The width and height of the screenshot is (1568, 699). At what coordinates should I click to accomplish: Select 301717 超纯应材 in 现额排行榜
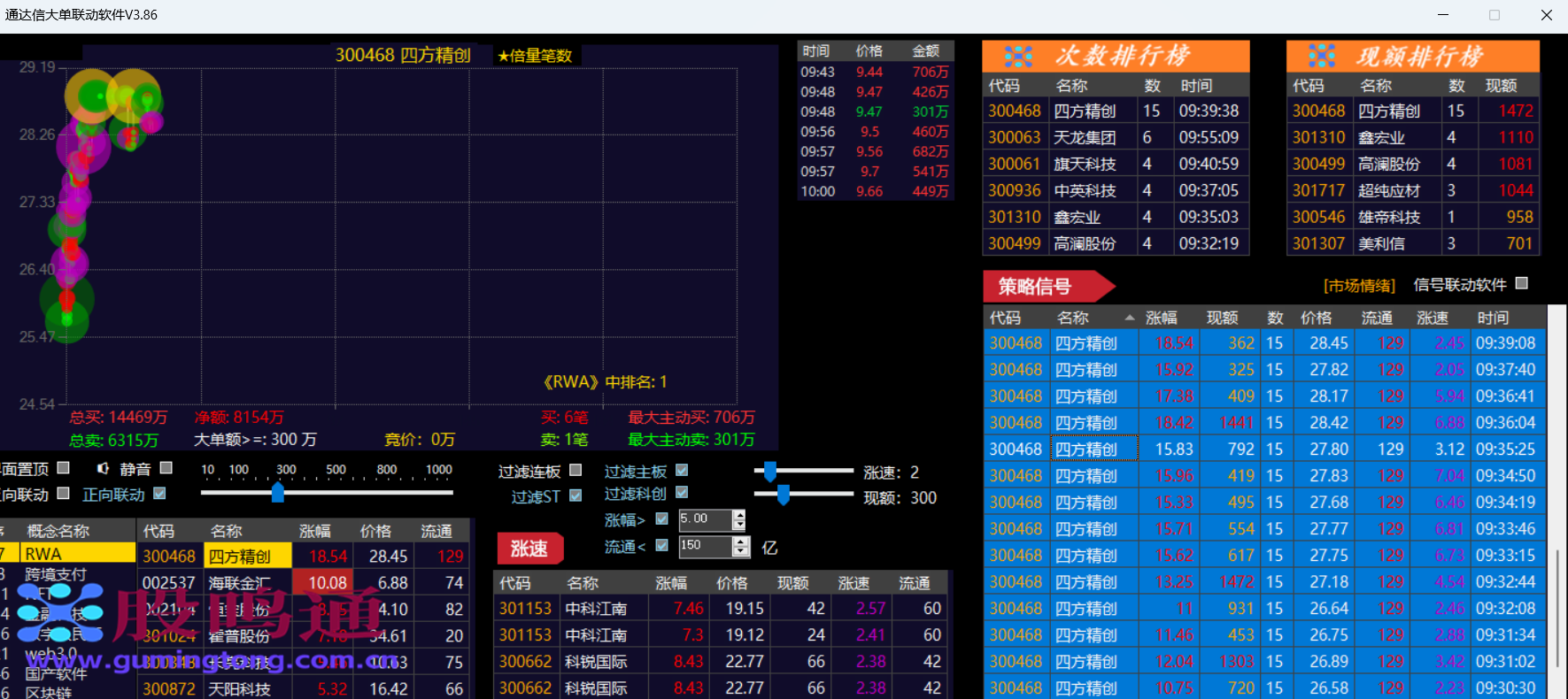[1413, 190]
